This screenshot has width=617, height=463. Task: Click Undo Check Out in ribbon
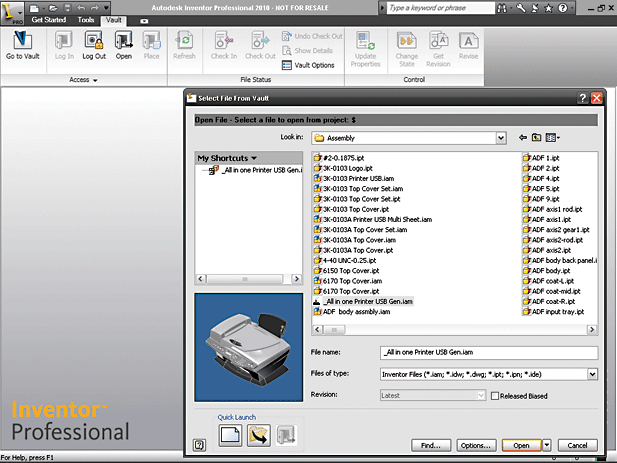[x=312, y=36]
